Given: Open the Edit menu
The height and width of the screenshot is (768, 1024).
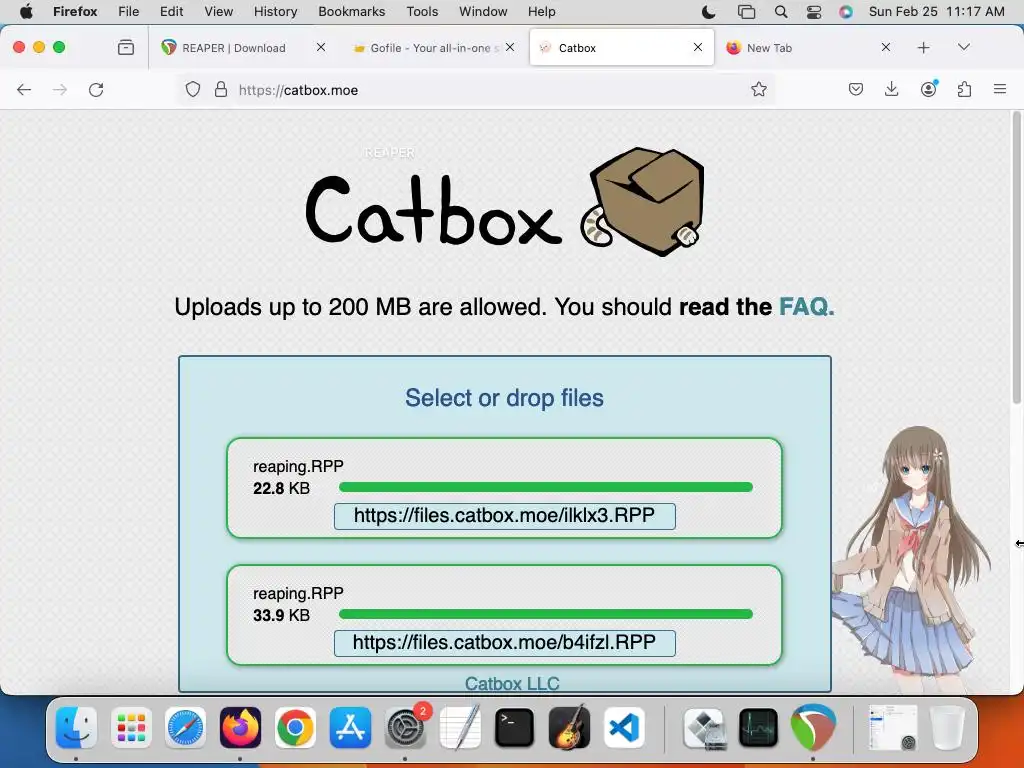Looking at the screenshot, I should [x=171, y=12].
